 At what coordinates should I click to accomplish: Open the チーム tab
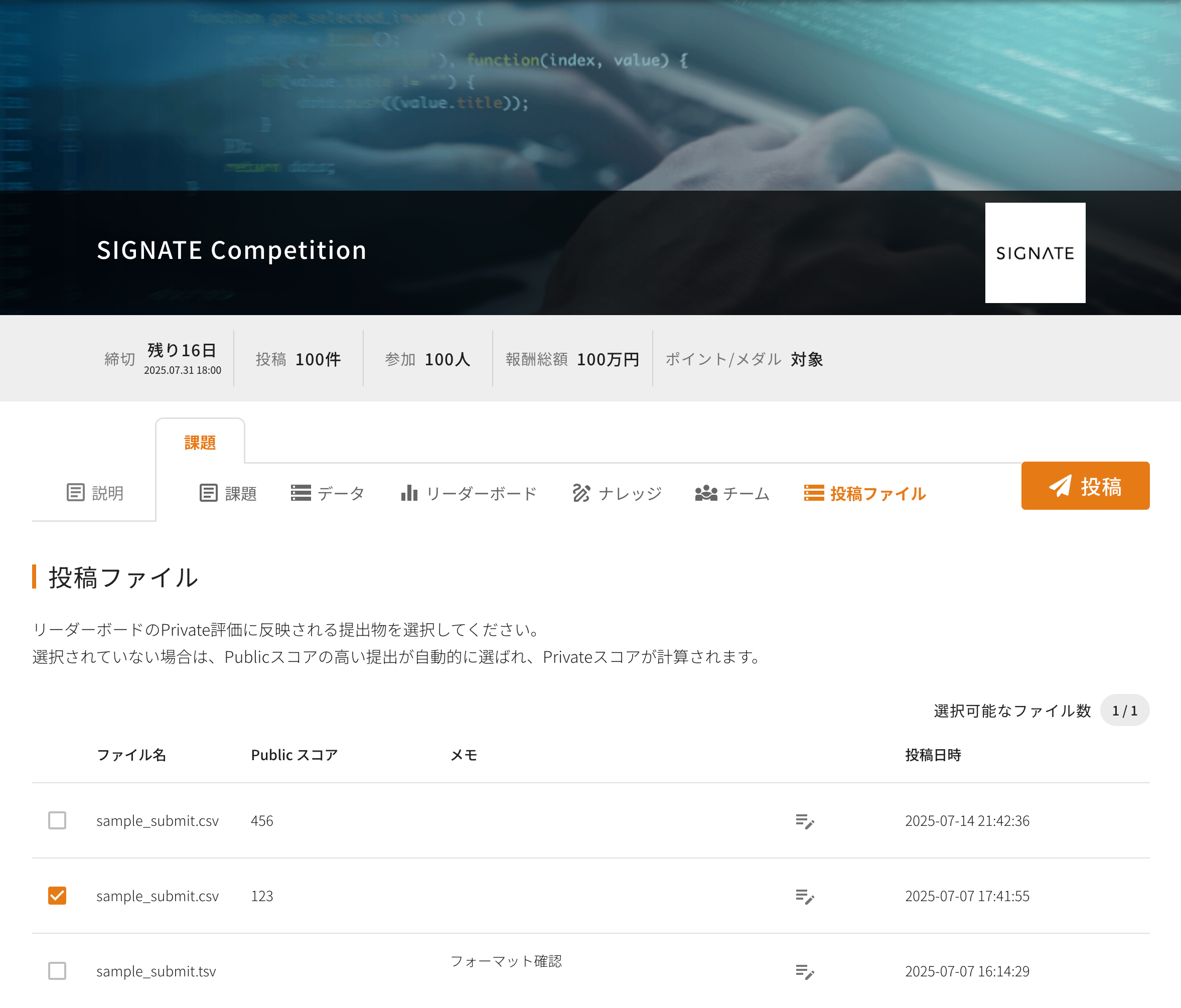pos(732,493)
